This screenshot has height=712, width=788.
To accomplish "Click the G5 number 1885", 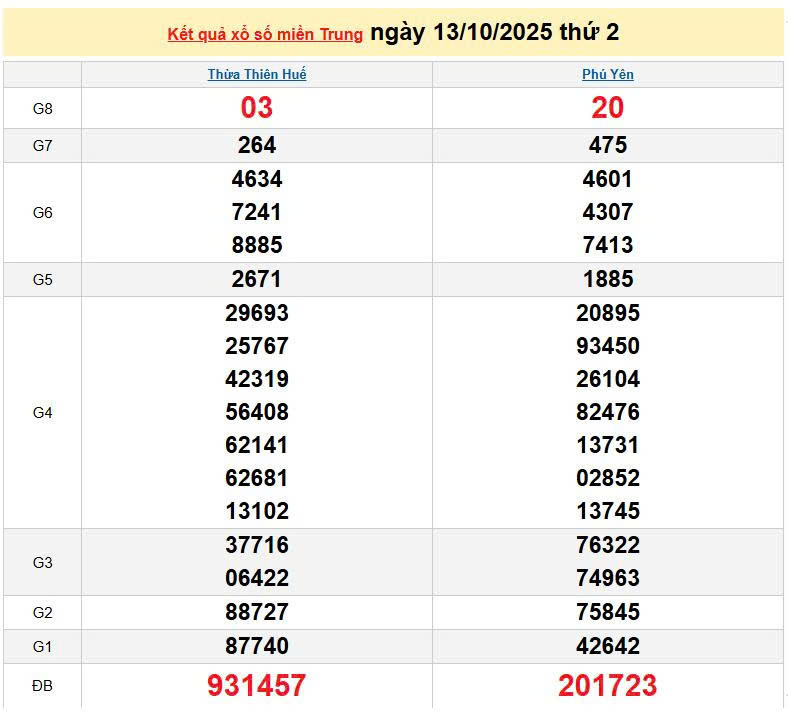I will pos(607,279).
